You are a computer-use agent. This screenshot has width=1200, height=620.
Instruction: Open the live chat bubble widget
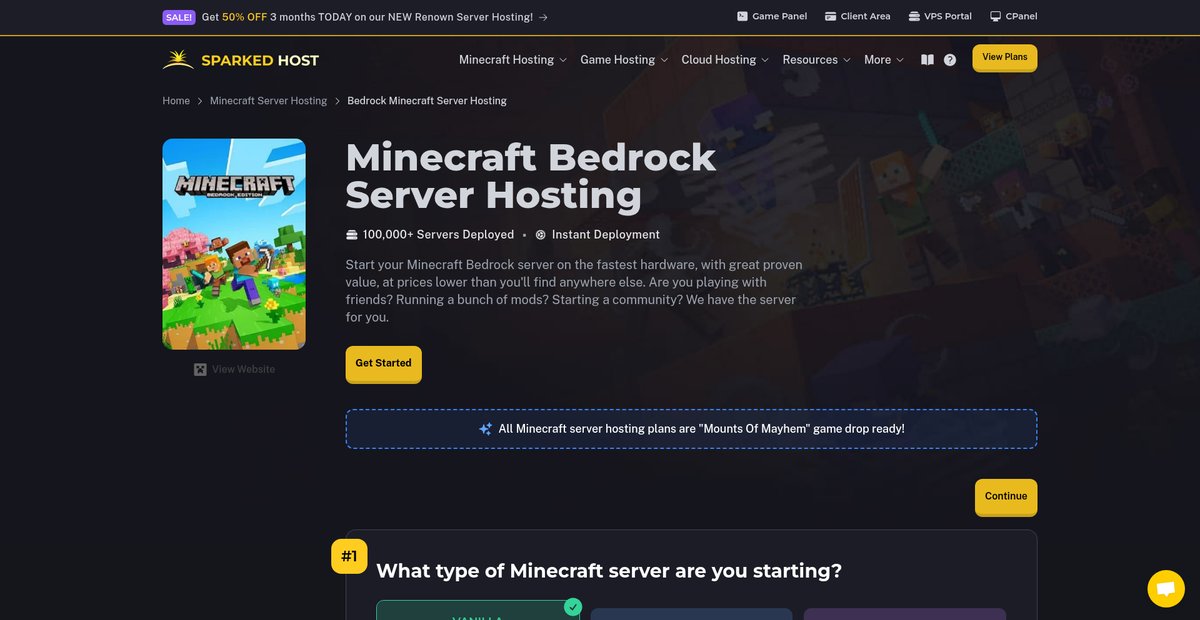pos(1165,589)
